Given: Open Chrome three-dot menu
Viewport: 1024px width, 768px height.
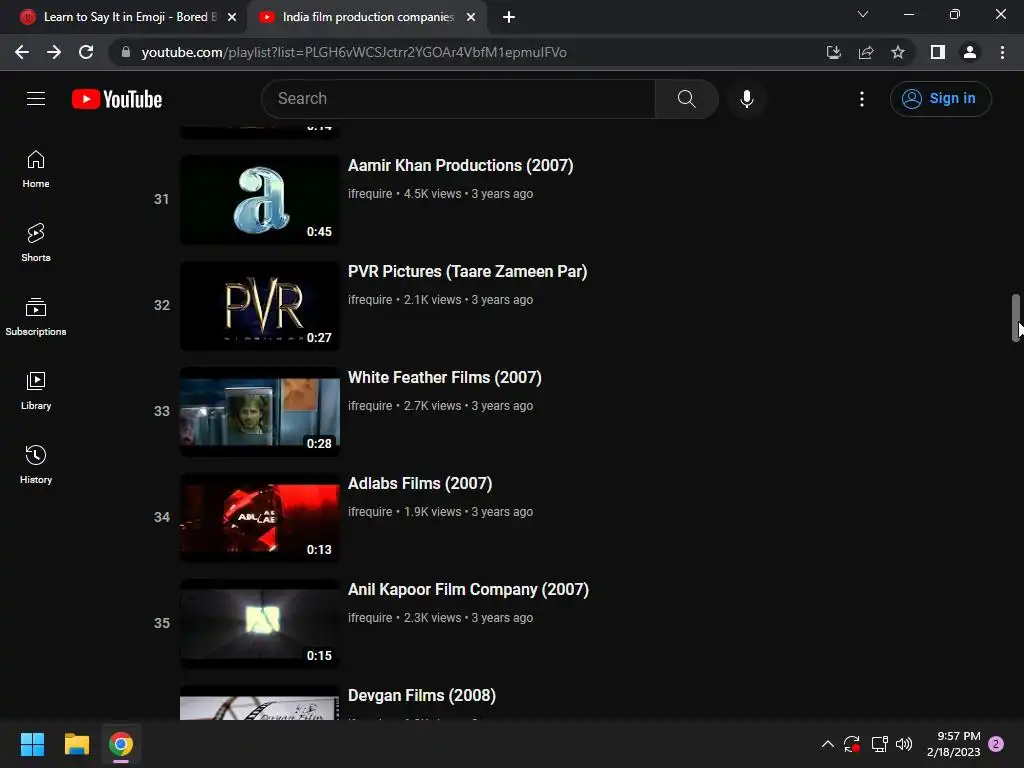Looking at the screenshot, I should pyautogui.click(x=1002, y=52).
